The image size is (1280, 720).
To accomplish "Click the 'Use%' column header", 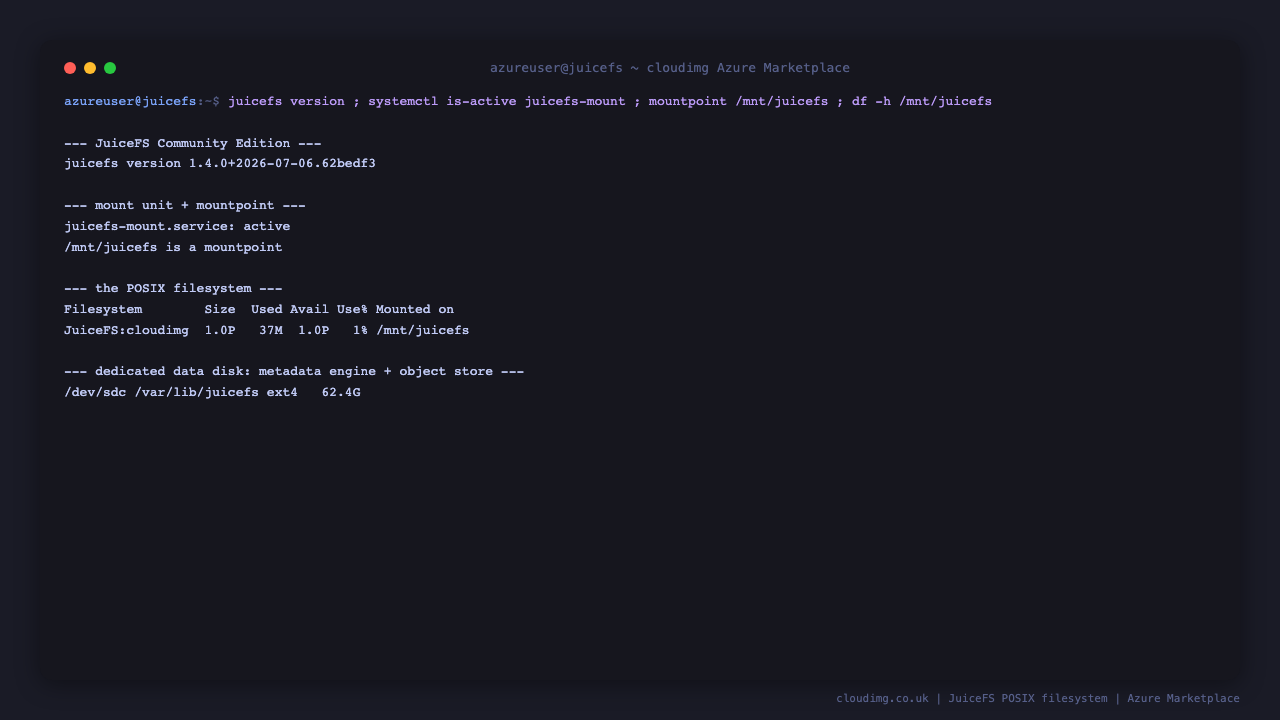I will coord(352,309).
